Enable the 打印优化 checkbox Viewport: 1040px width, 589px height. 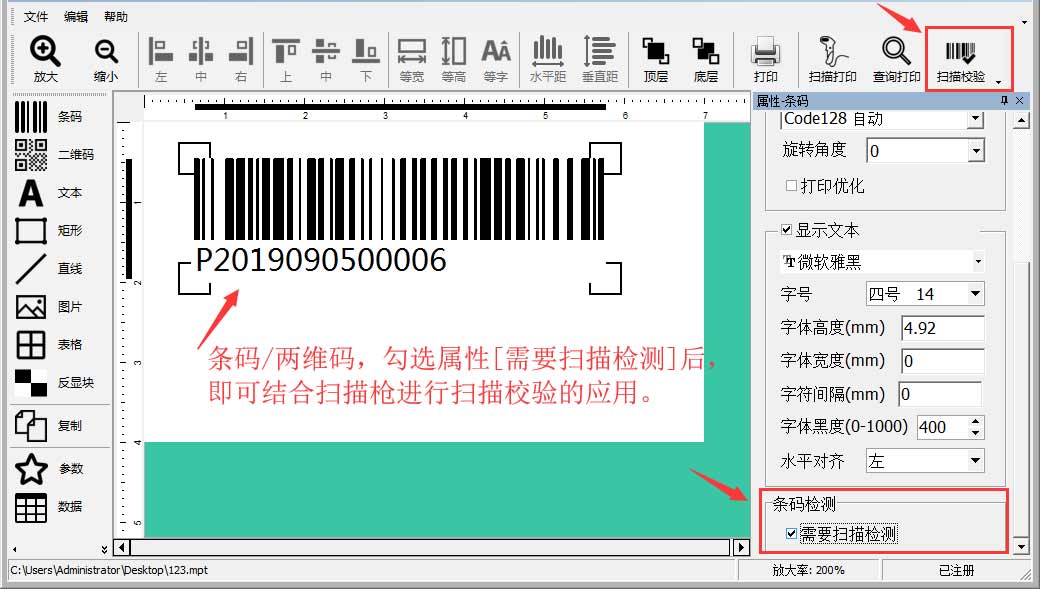tap(791, 186)
